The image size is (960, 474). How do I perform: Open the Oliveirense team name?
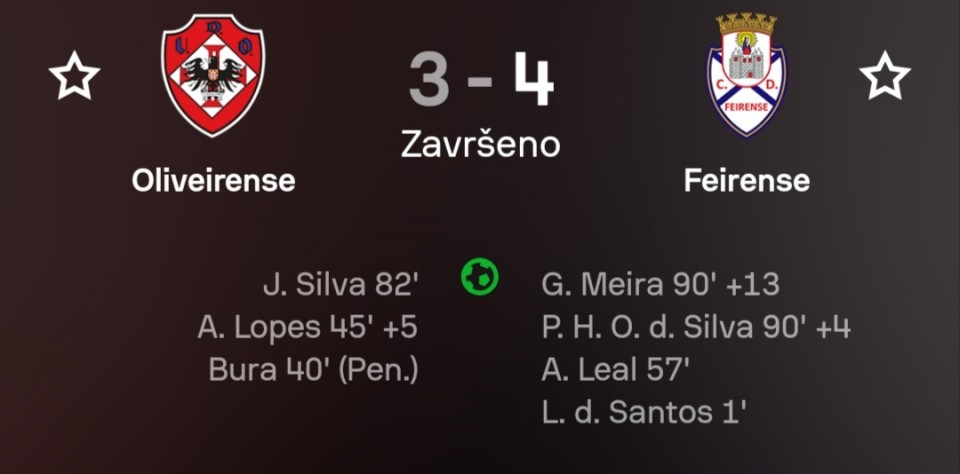pos(213,181)
